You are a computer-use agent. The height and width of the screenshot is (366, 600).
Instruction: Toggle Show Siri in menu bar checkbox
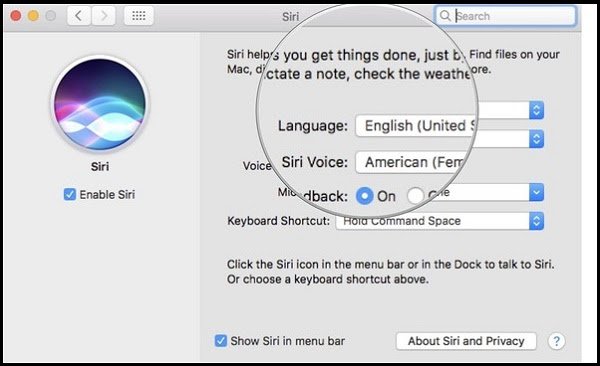(x=220, y=341)
